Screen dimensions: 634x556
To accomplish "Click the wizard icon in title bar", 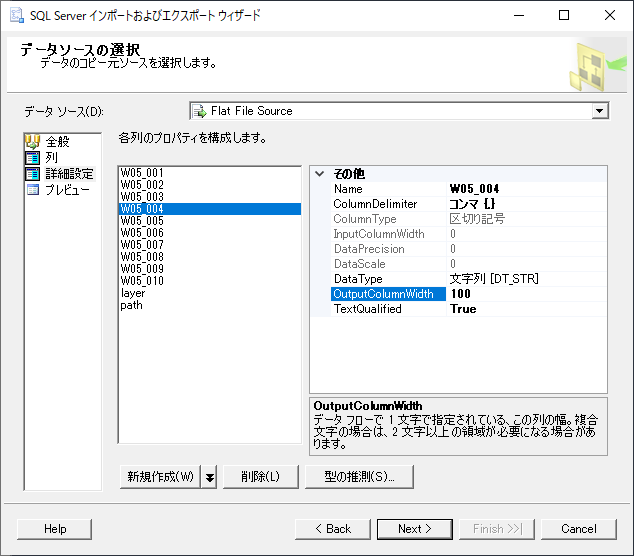I will [x=16, y=16].
